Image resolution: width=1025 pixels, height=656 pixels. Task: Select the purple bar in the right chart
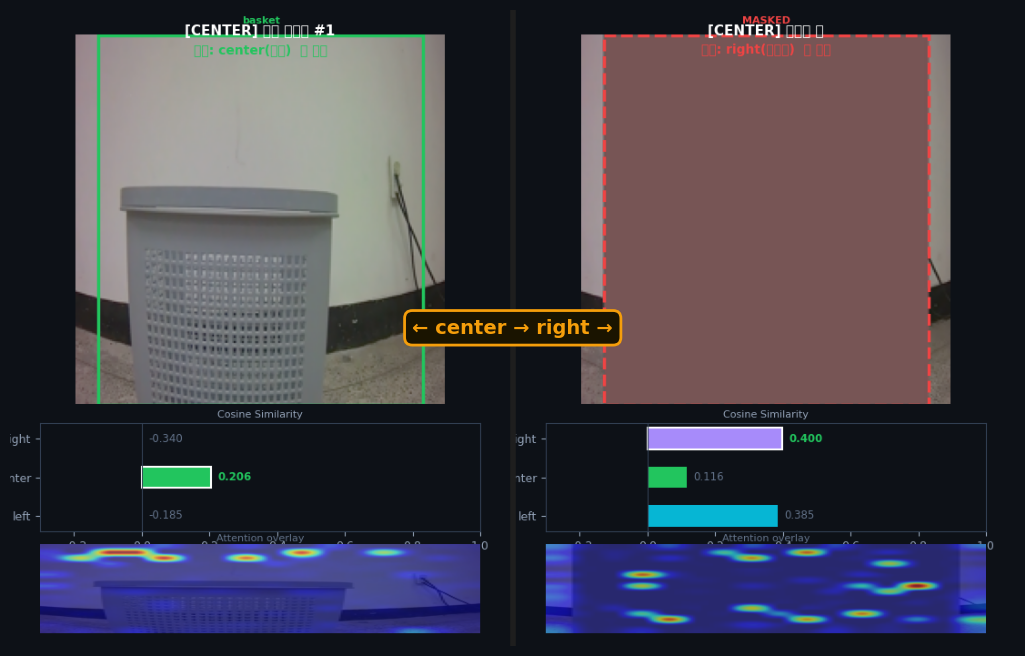click(x=715, y=438)
